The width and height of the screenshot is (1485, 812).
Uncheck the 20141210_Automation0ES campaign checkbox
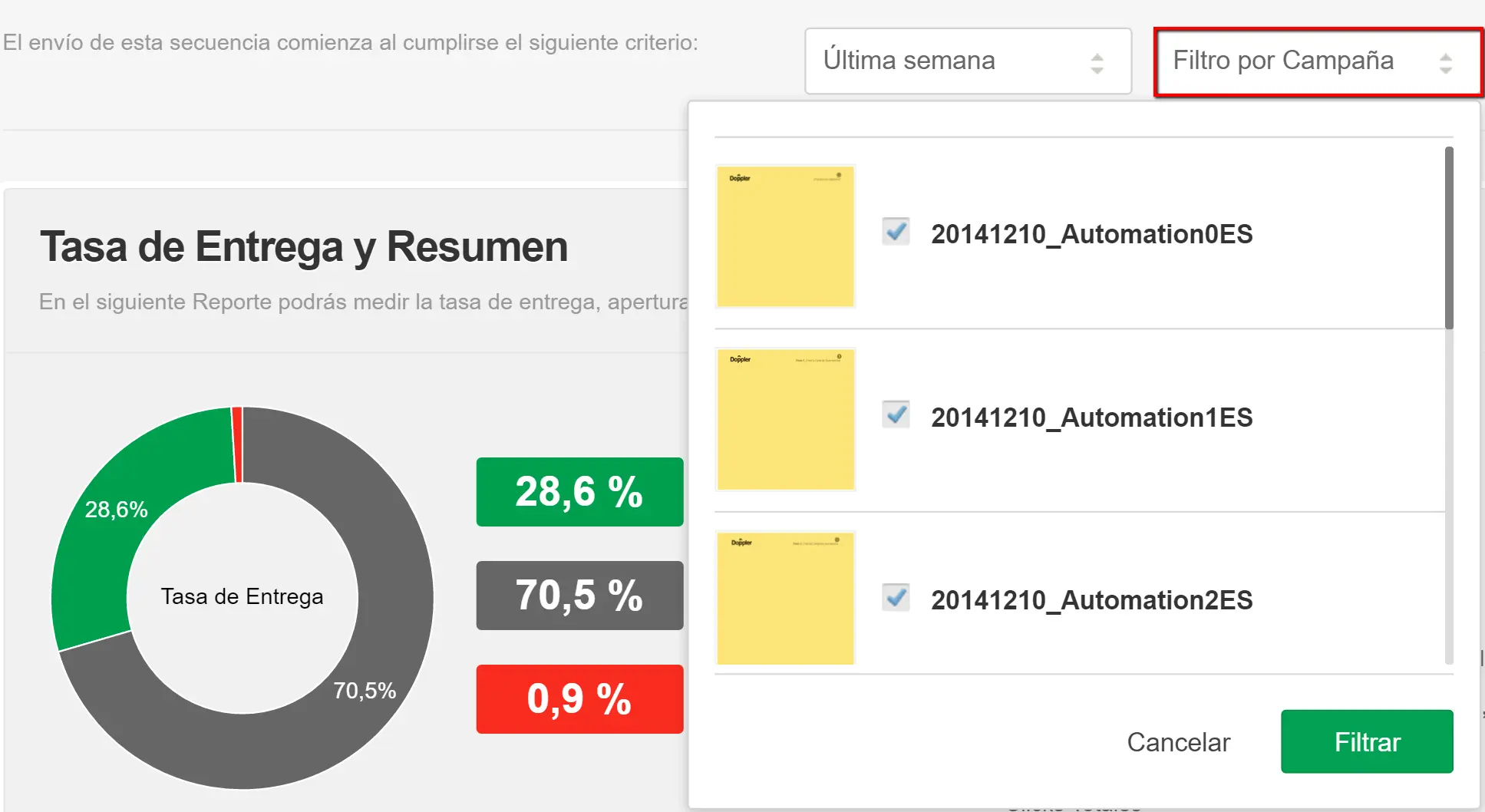896,232
